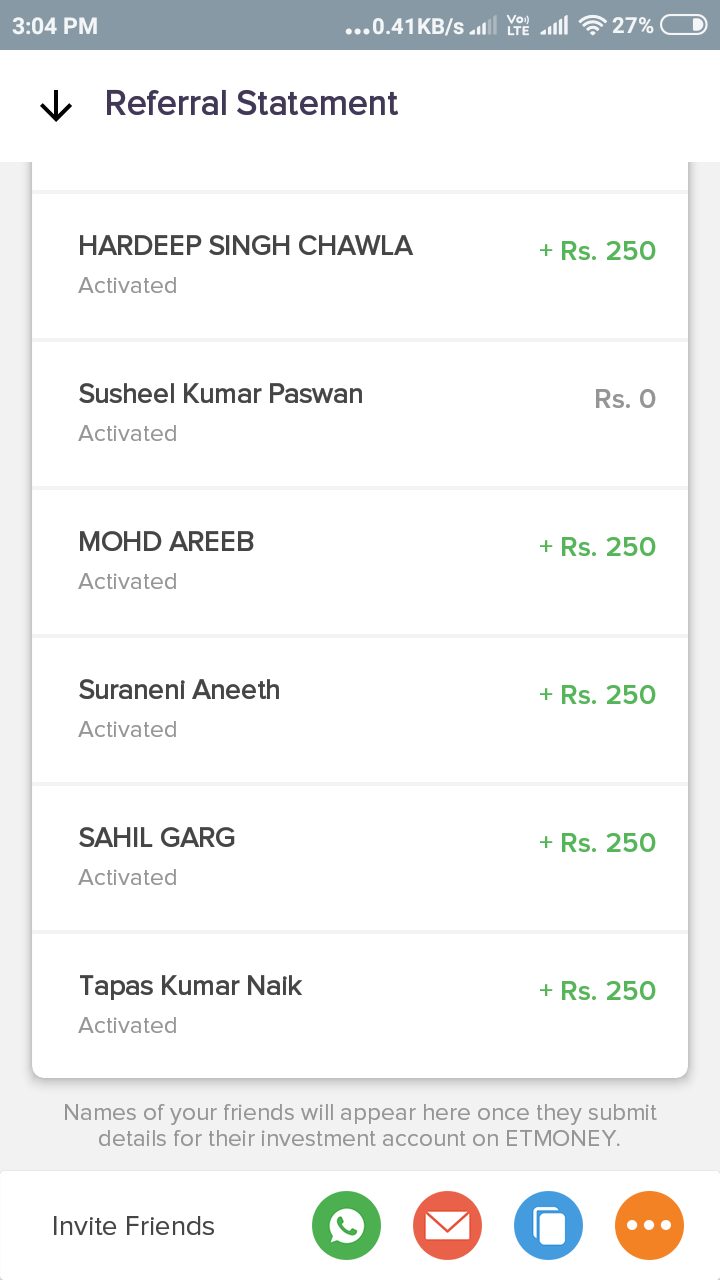Viewport: 720px width, 1280px height.
Task: Tap the battery indicator in status bar
Action: click(x=684, y=26)
